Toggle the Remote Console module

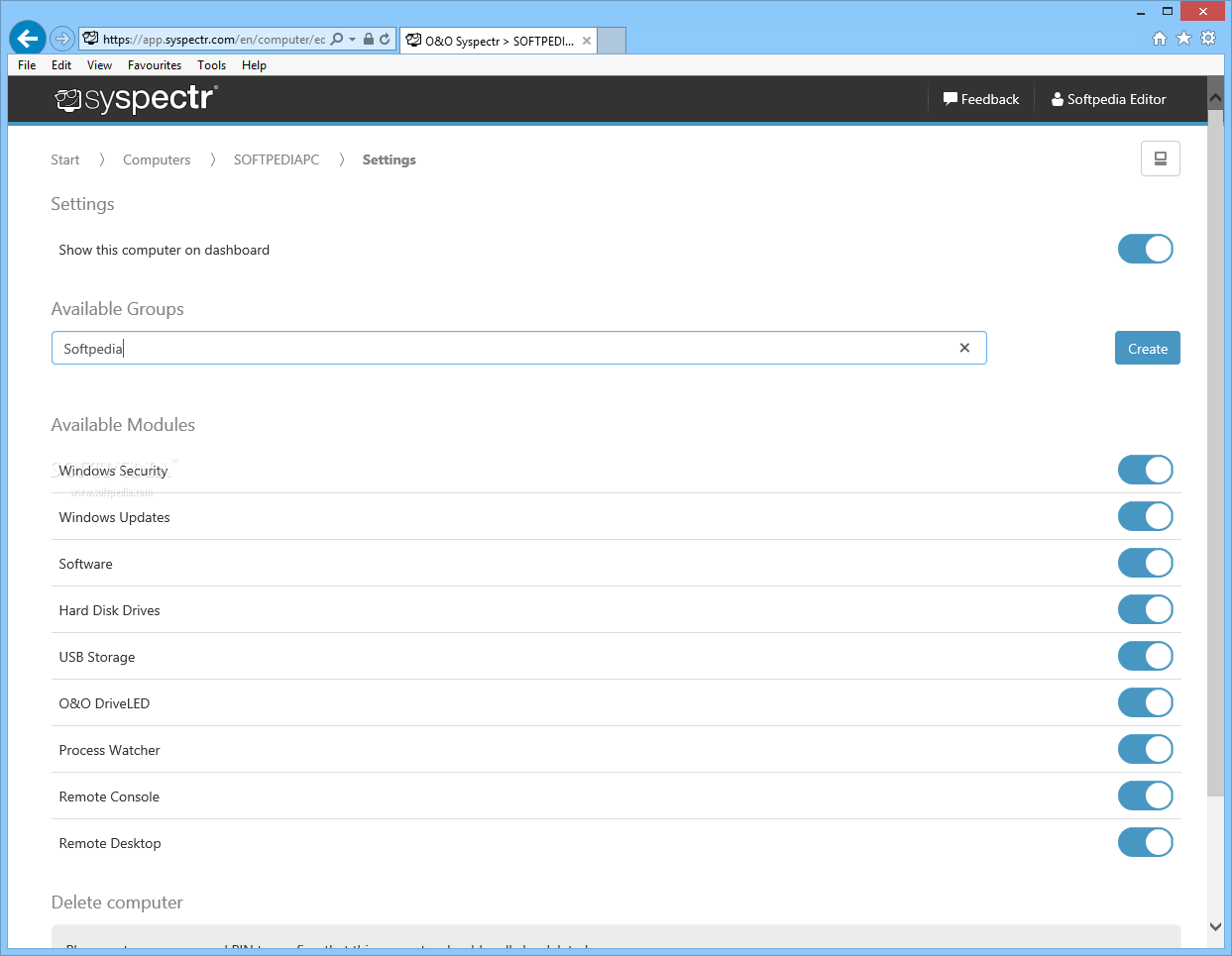1146,796
